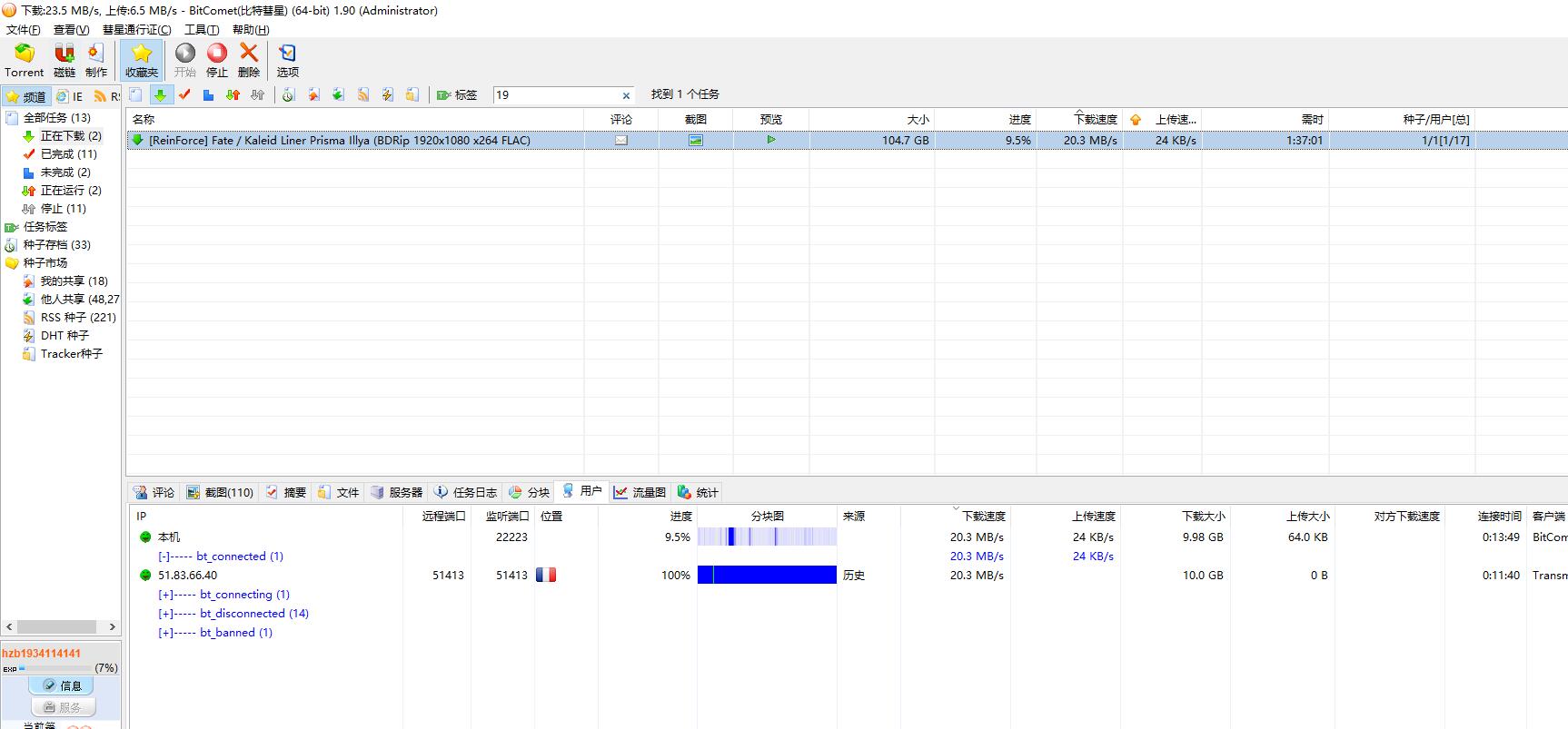Click the green preview play icon
The image size is (1568, 729).
(x=770, y=140)
